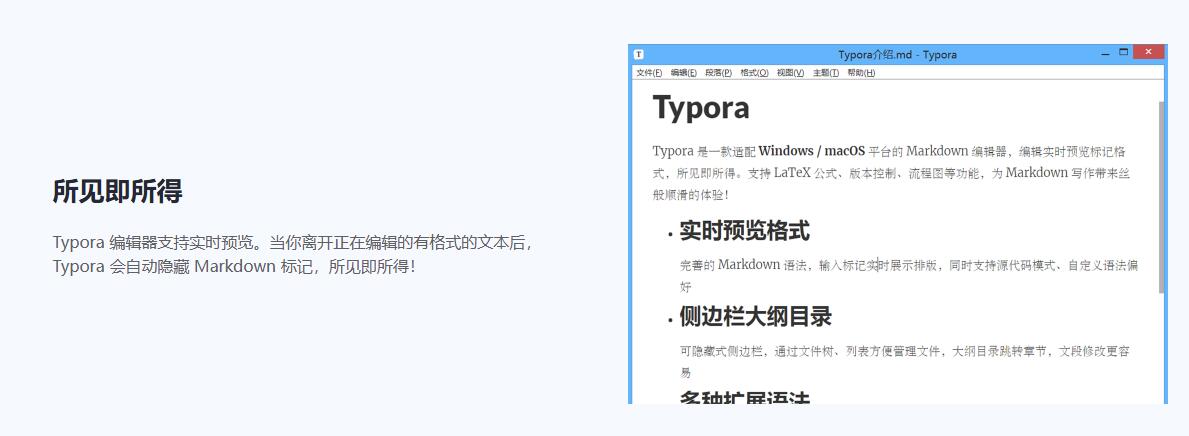Click the large Typora heading in document
1189x436 pixels.
701,107
